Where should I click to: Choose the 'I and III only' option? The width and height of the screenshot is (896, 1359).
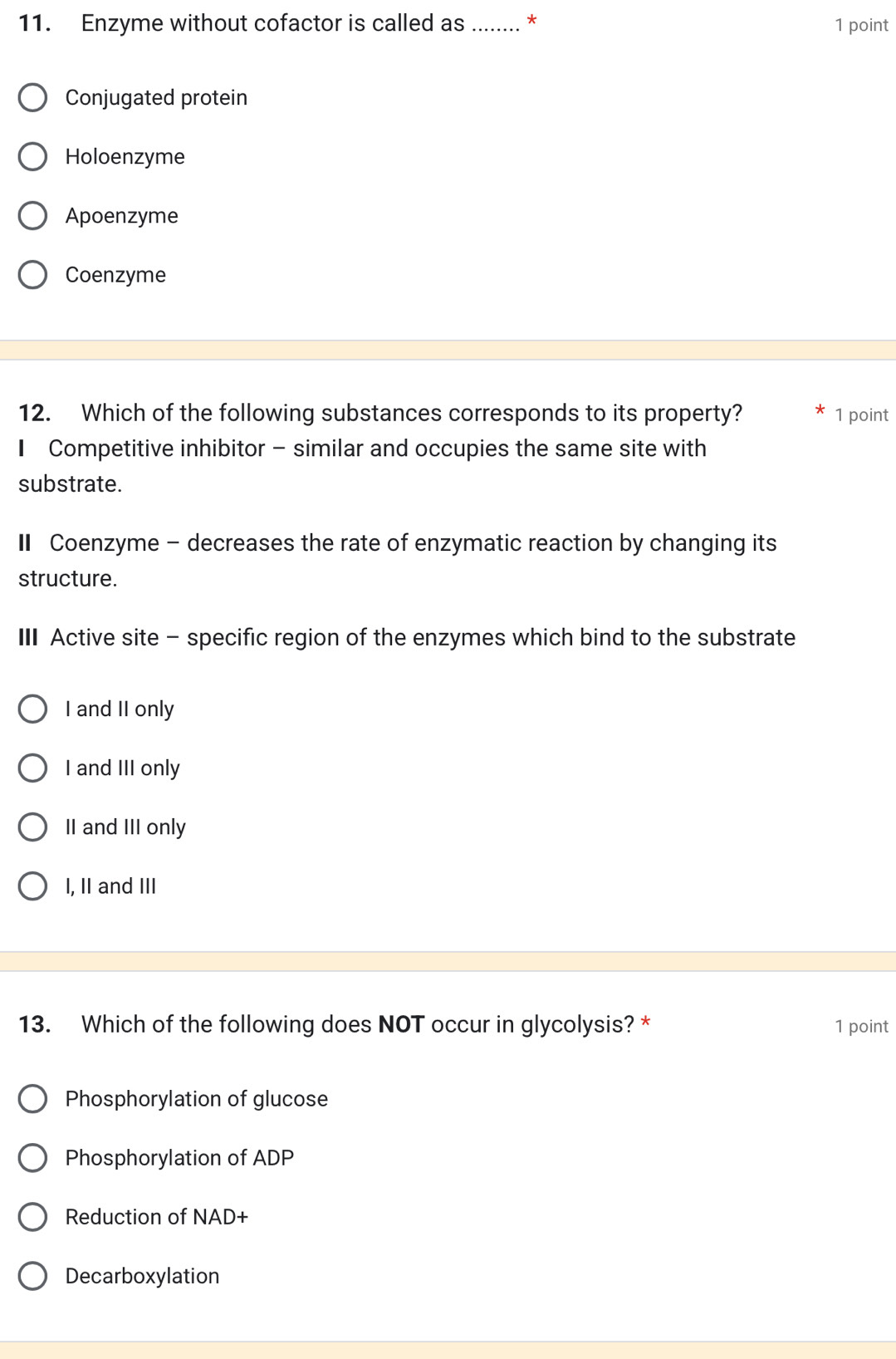pyautogui.click(x=33, y=768)
